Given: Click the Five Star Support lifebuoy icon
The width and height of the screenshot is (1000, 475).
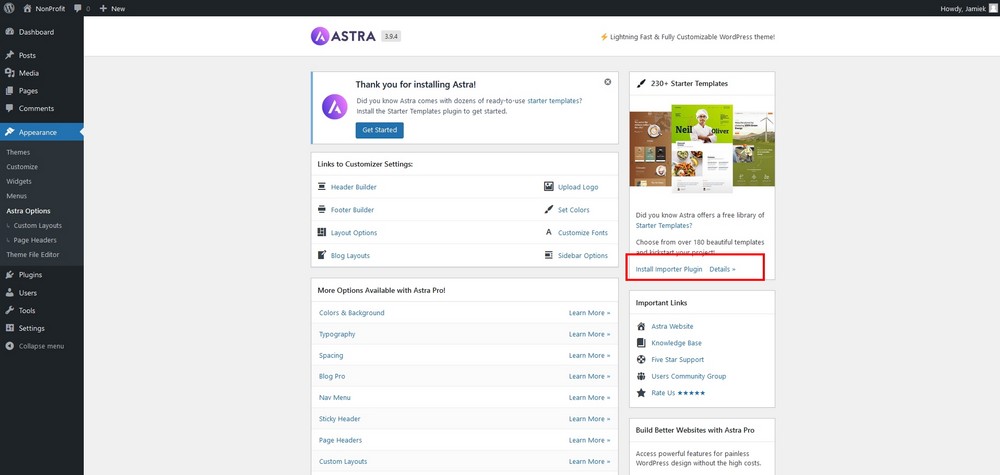Looking at the screenshot, I should (x=641, y=360).
